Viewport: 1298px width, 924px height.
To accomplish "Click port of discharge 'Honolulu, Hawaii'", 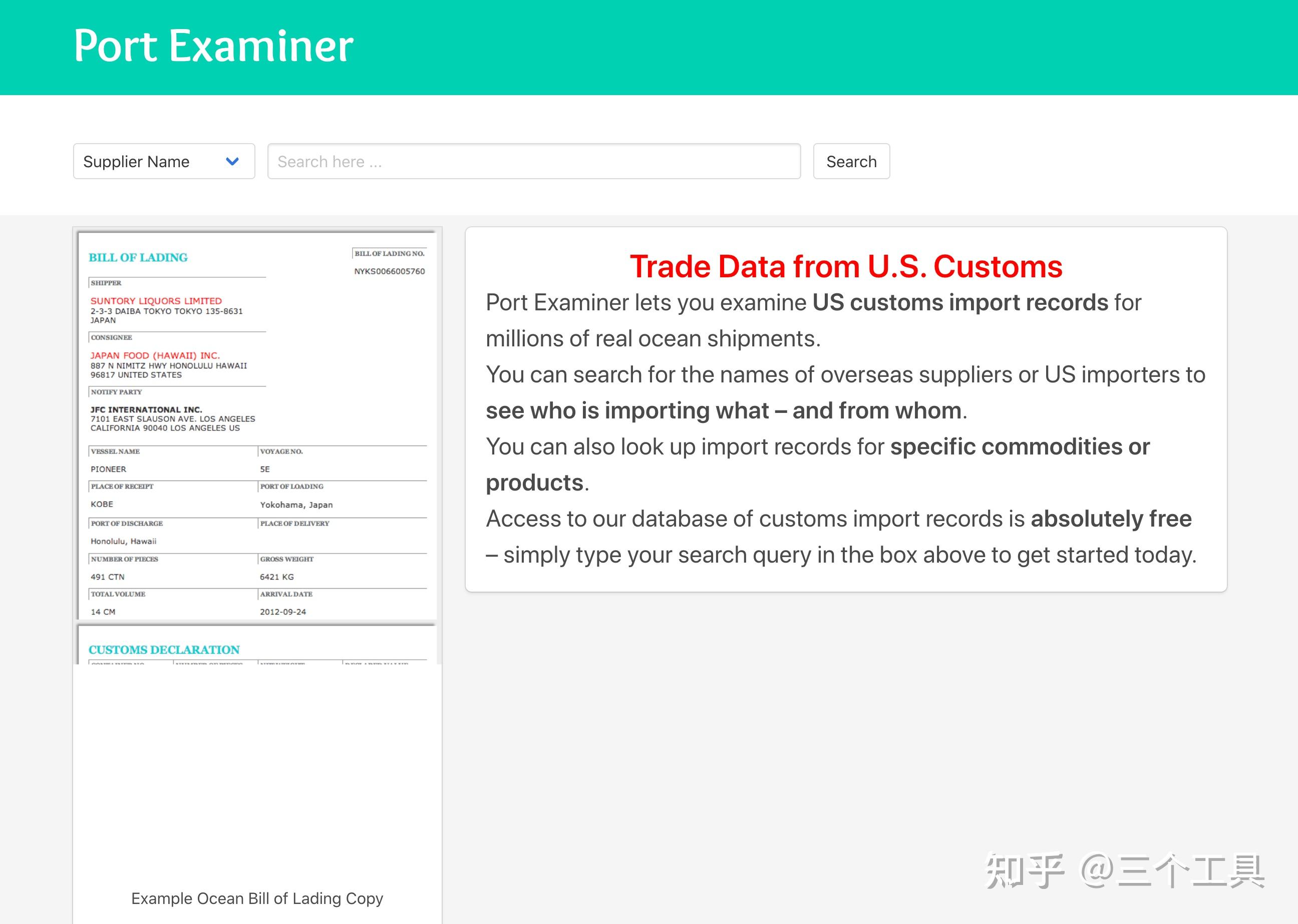I will click(x=123, y=541).
